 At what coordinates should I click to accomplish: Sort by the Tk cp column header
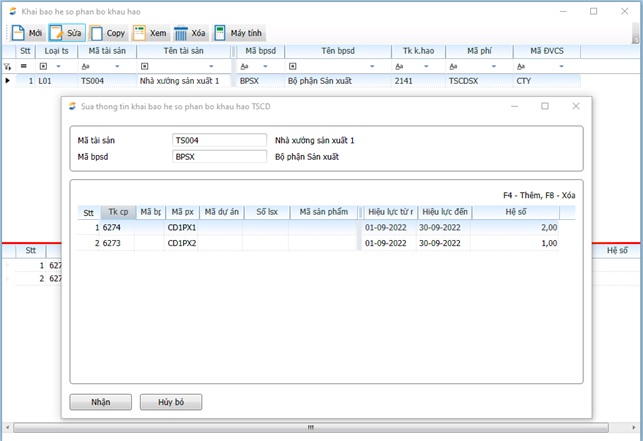(117, 212)
